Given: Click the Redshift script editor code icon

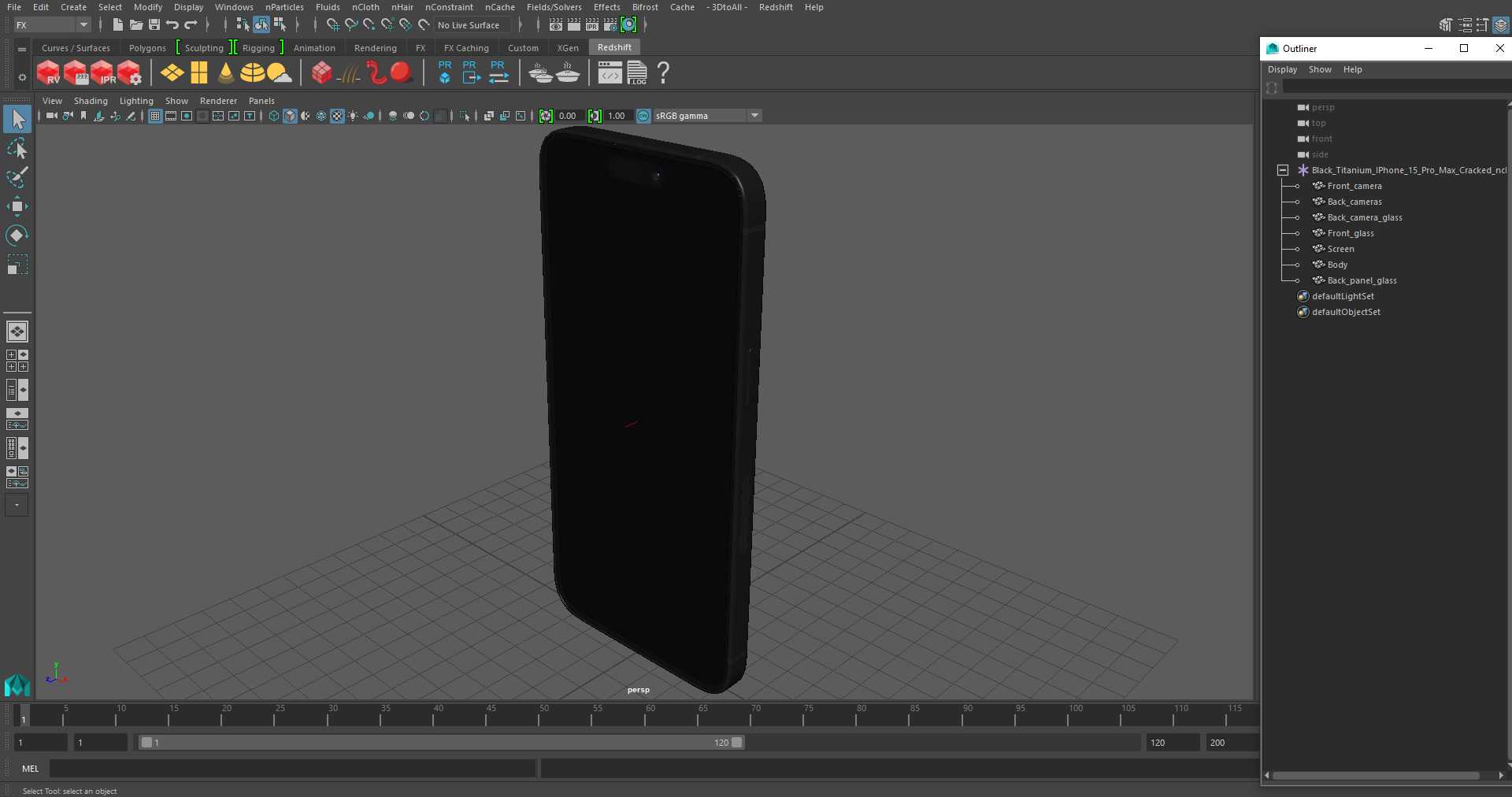Looking at the screenshot, I should 610,73.
